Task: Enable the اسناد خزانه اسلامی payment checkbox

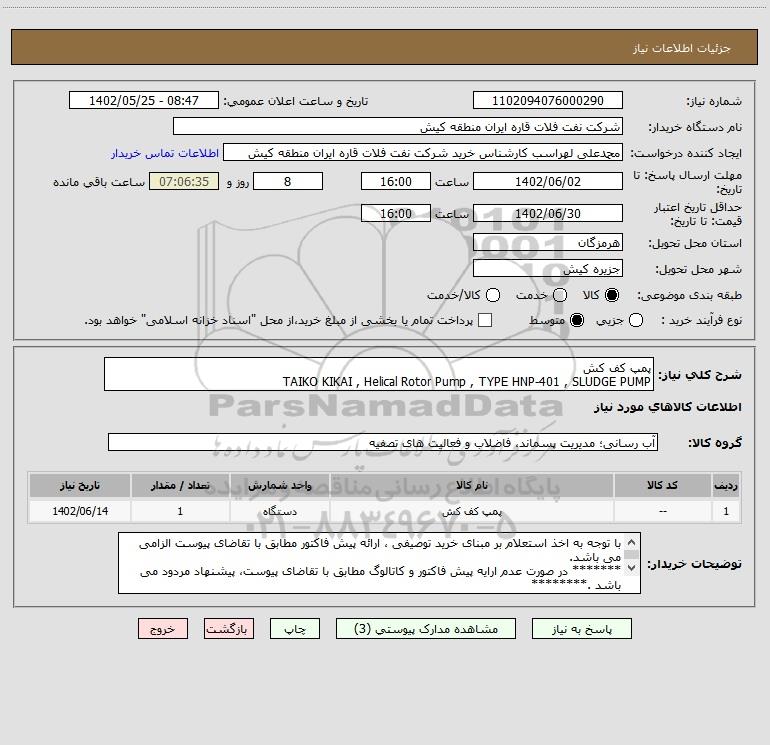Action: coord(485,320)
